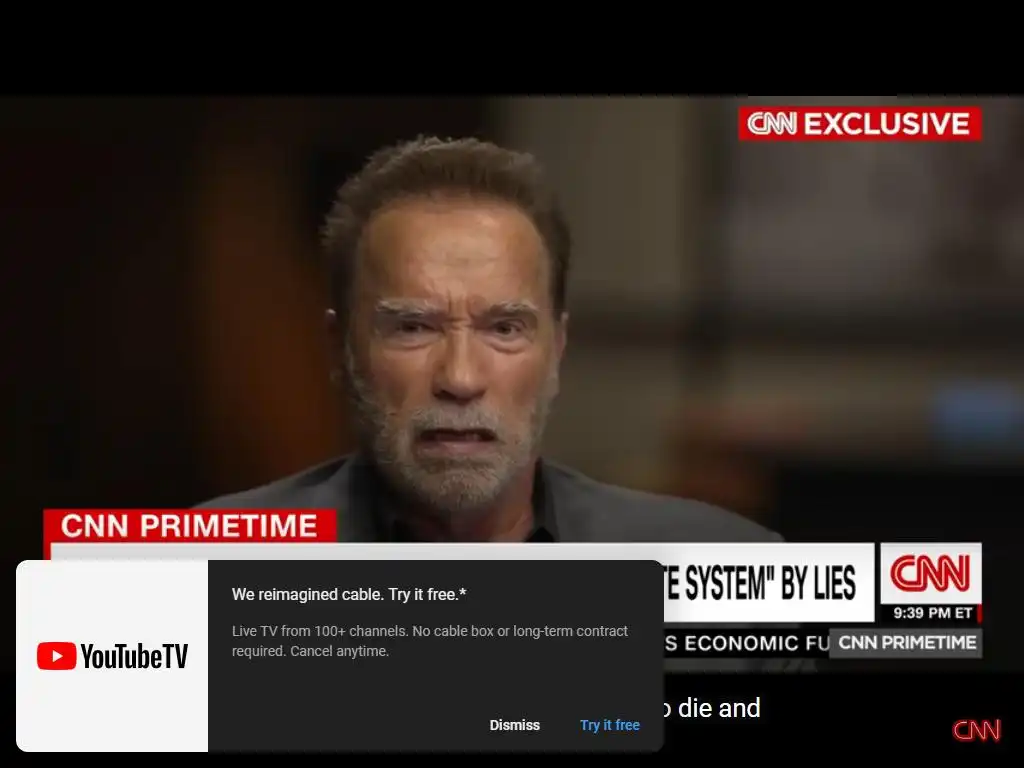
Task: Click the white YouTube TV thumbnail panel
Action: 112,656
